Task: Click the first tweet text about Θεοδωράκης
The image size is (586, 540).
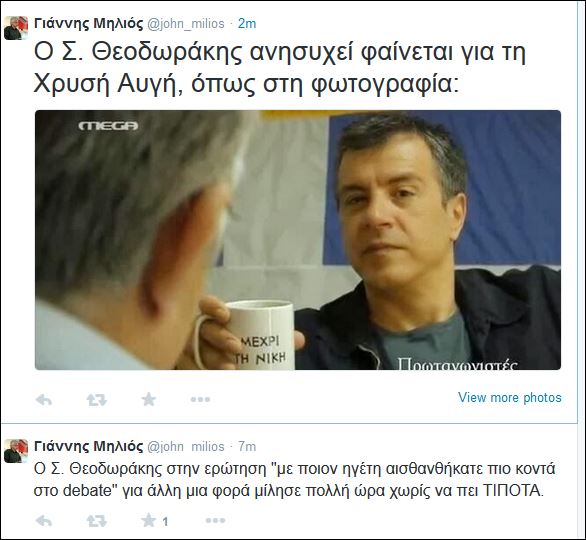Action: pos(280,69)
